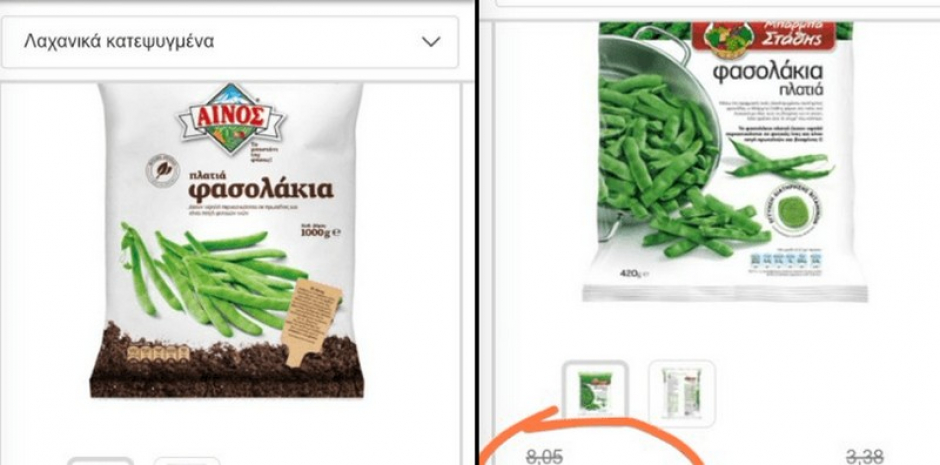Click the crossed-out price 3,38
Viewport: 940px width, 465px height.
coord(864,457)
